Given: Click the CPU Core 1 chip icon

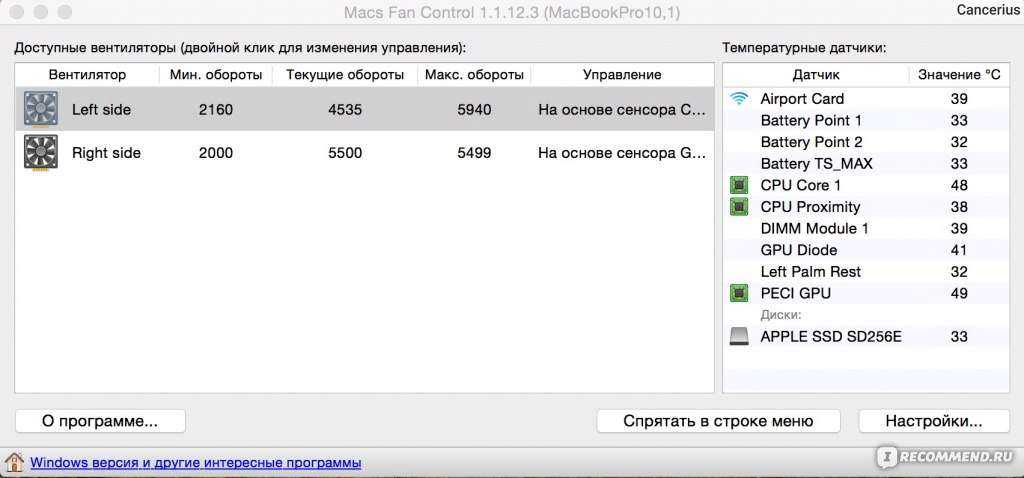Looking at the screenshot, I should click(739, 185).
